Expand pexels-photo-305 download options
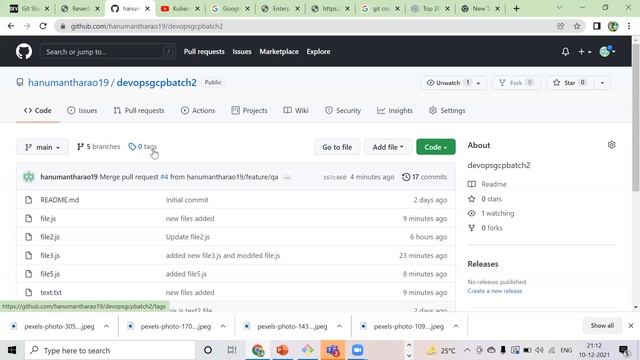This screenshot has height=360, width=640. click(107, 326)
